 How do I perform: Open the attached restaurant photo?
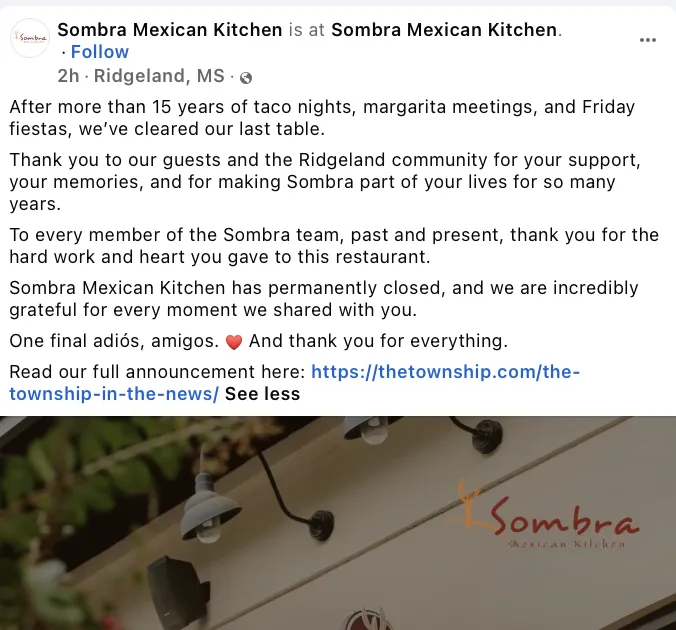(338, 523)
